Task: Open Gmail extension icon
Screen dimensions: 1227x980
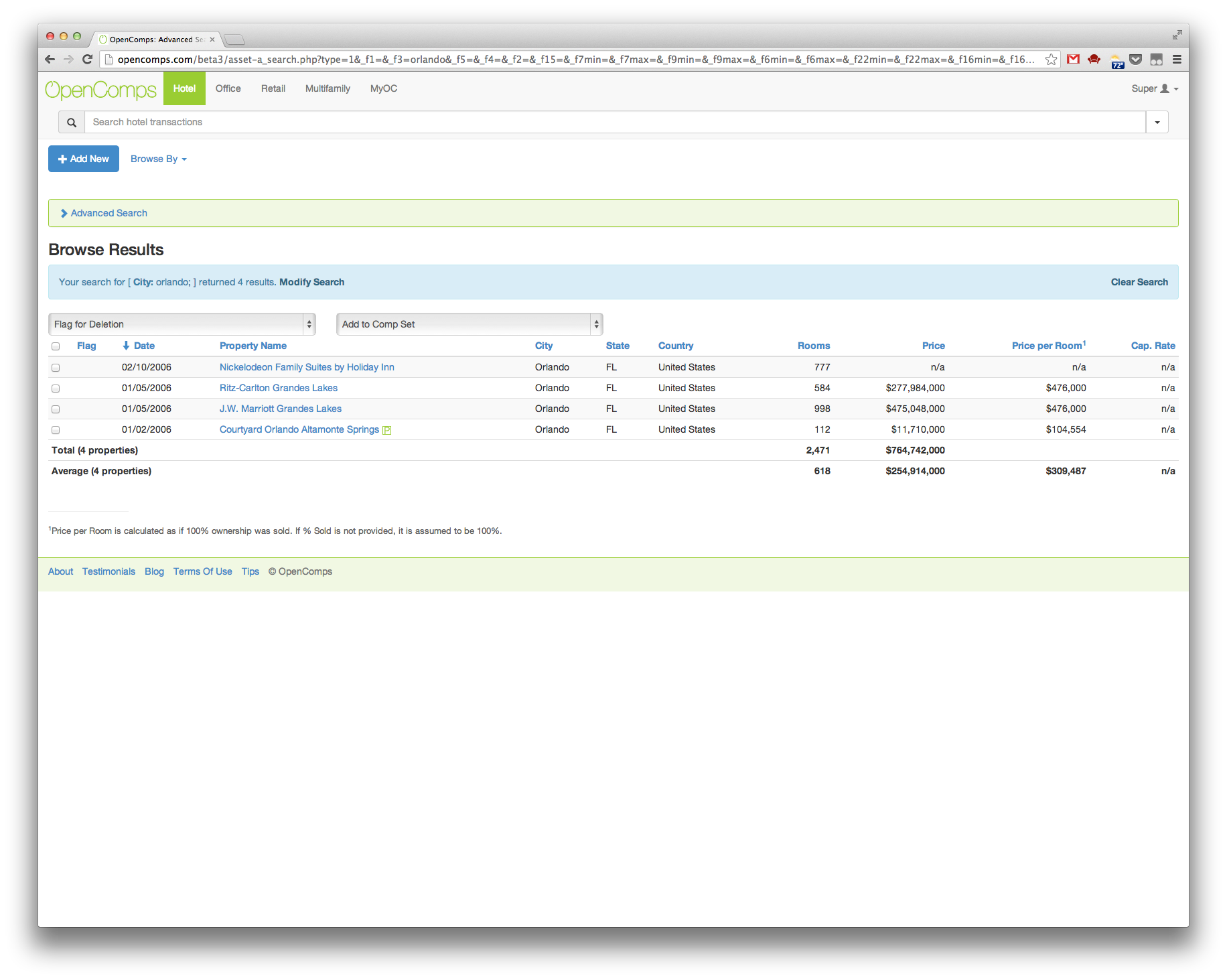Action: [x=1073, y=60]
